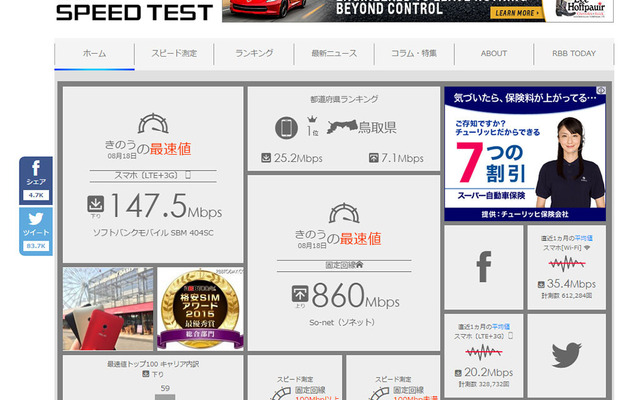This screenshot has width=640, height=400.
Task: Click the SPEED TEST logo
Action: [x=134, y=12]
